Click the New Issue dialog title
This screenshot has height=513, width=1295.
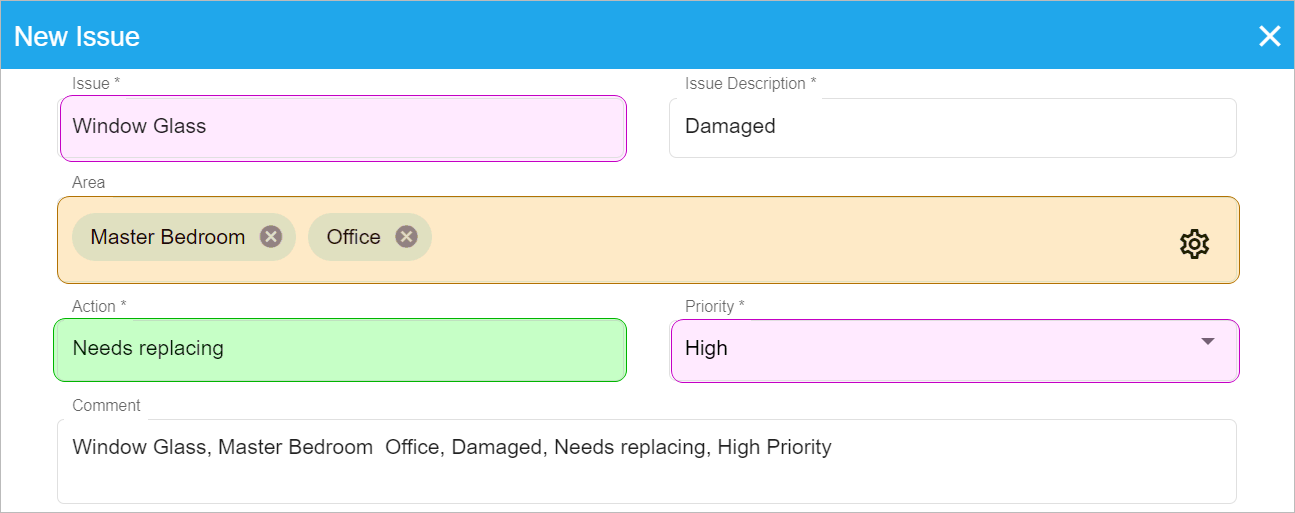point(77,37)
